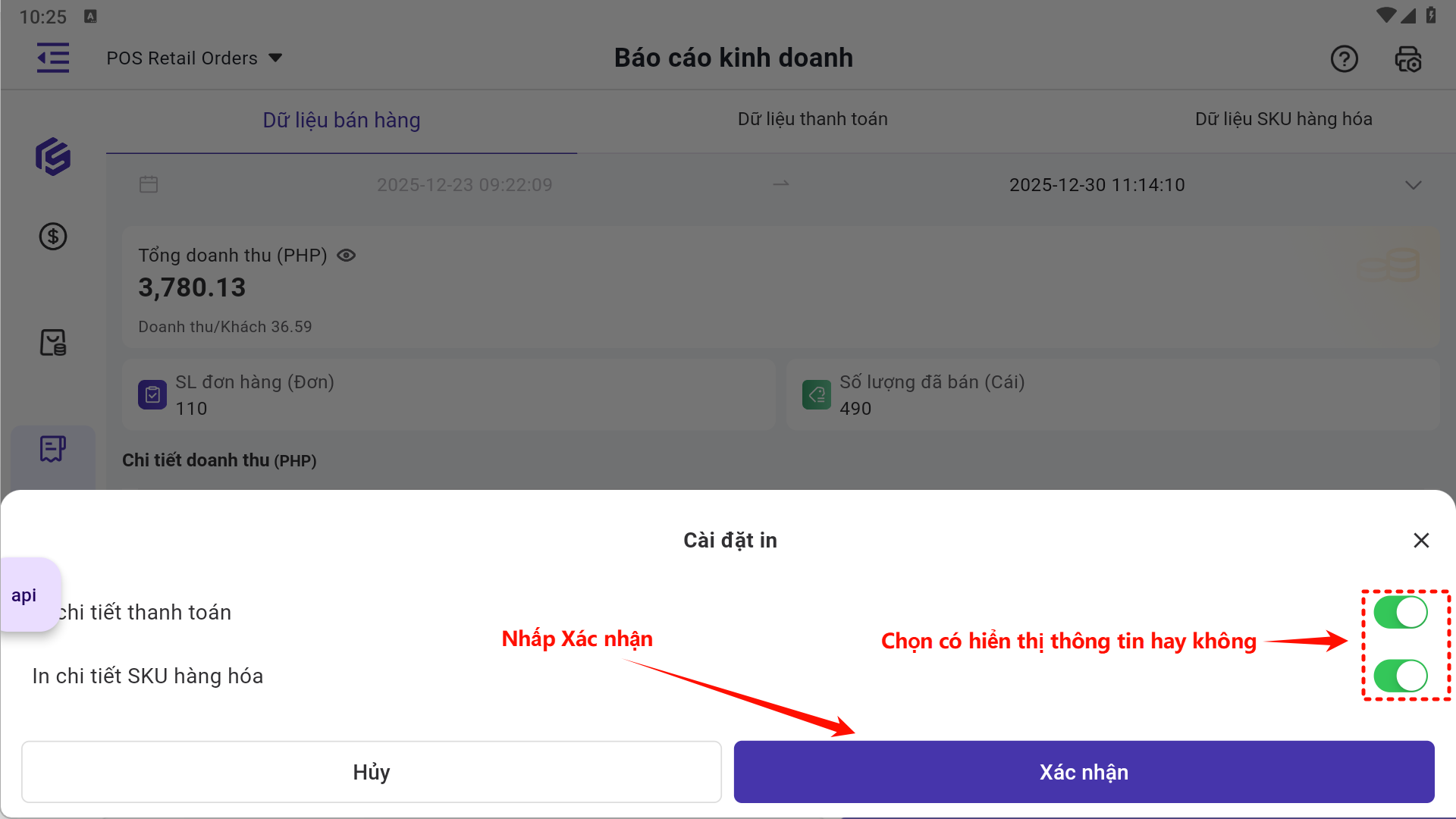Click the app logo in sidebar
Image resolution: width=1456 pixels, height=819 pixels.
[53, 157]
